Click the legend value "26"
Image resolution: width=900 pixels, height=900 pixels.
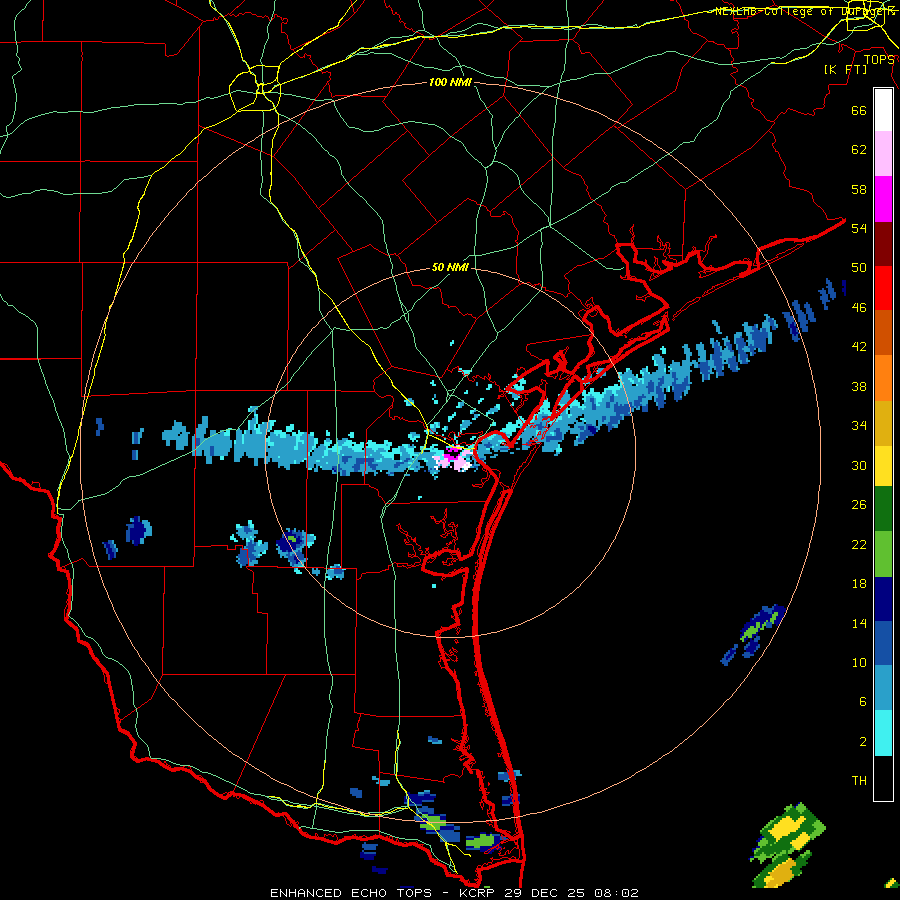tap(859, 505)
